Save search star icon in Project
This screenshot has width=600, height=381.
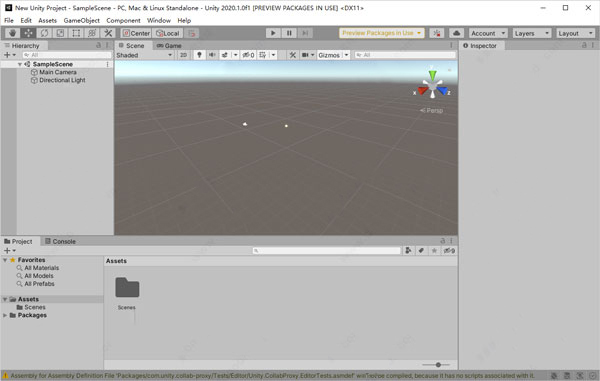[x=434, y=251]
